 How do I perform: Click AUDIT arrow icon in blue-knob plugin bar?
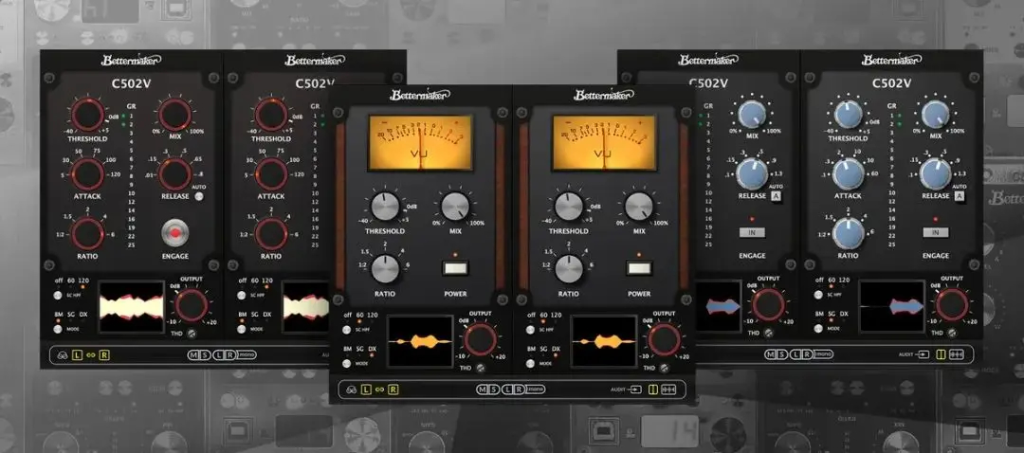923,354
